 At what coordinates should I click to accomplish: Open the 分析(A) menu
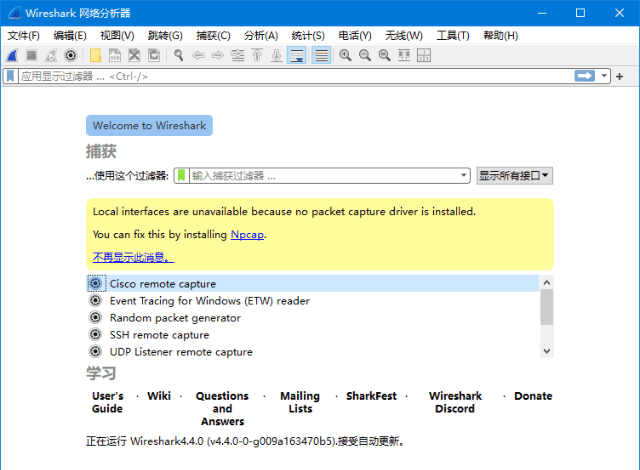(x=261, y=35)
